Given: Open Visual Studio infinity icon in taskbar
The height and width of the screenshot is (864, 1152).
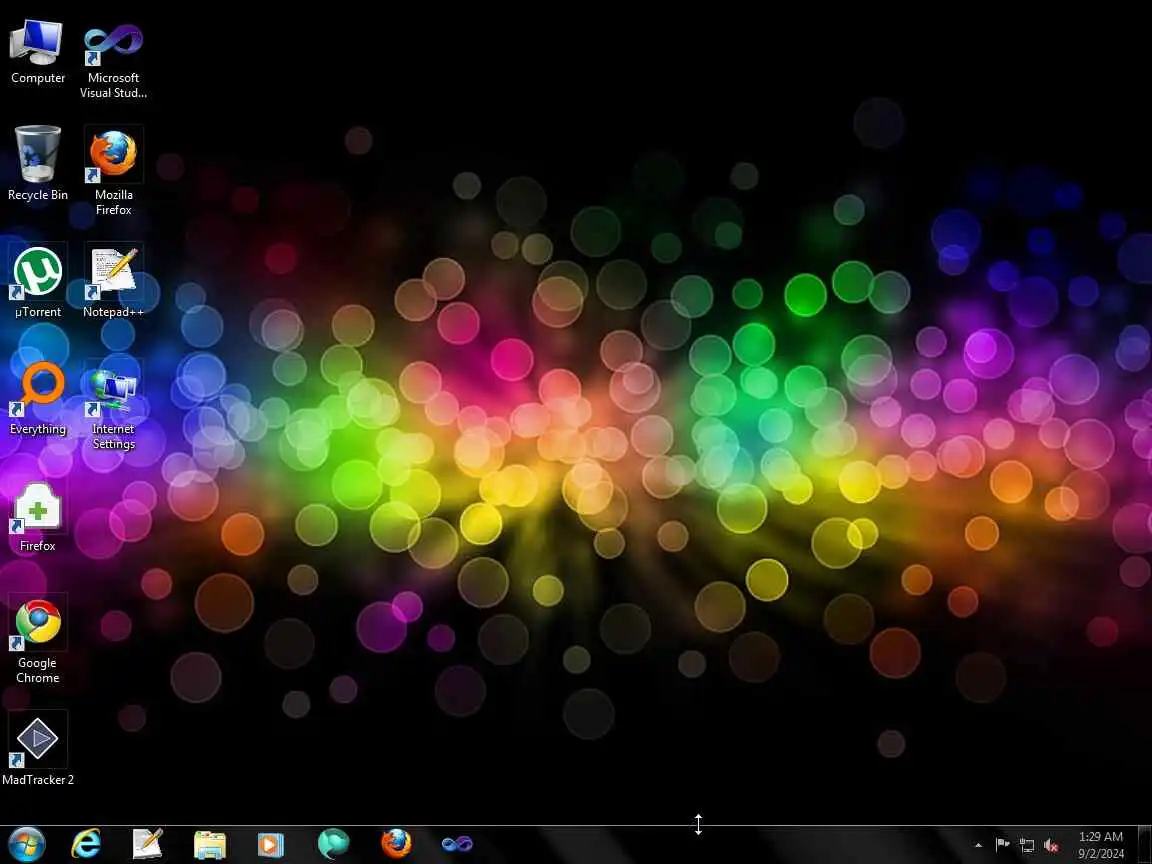Looking at the screenshot, I should (x=457, y=844).
